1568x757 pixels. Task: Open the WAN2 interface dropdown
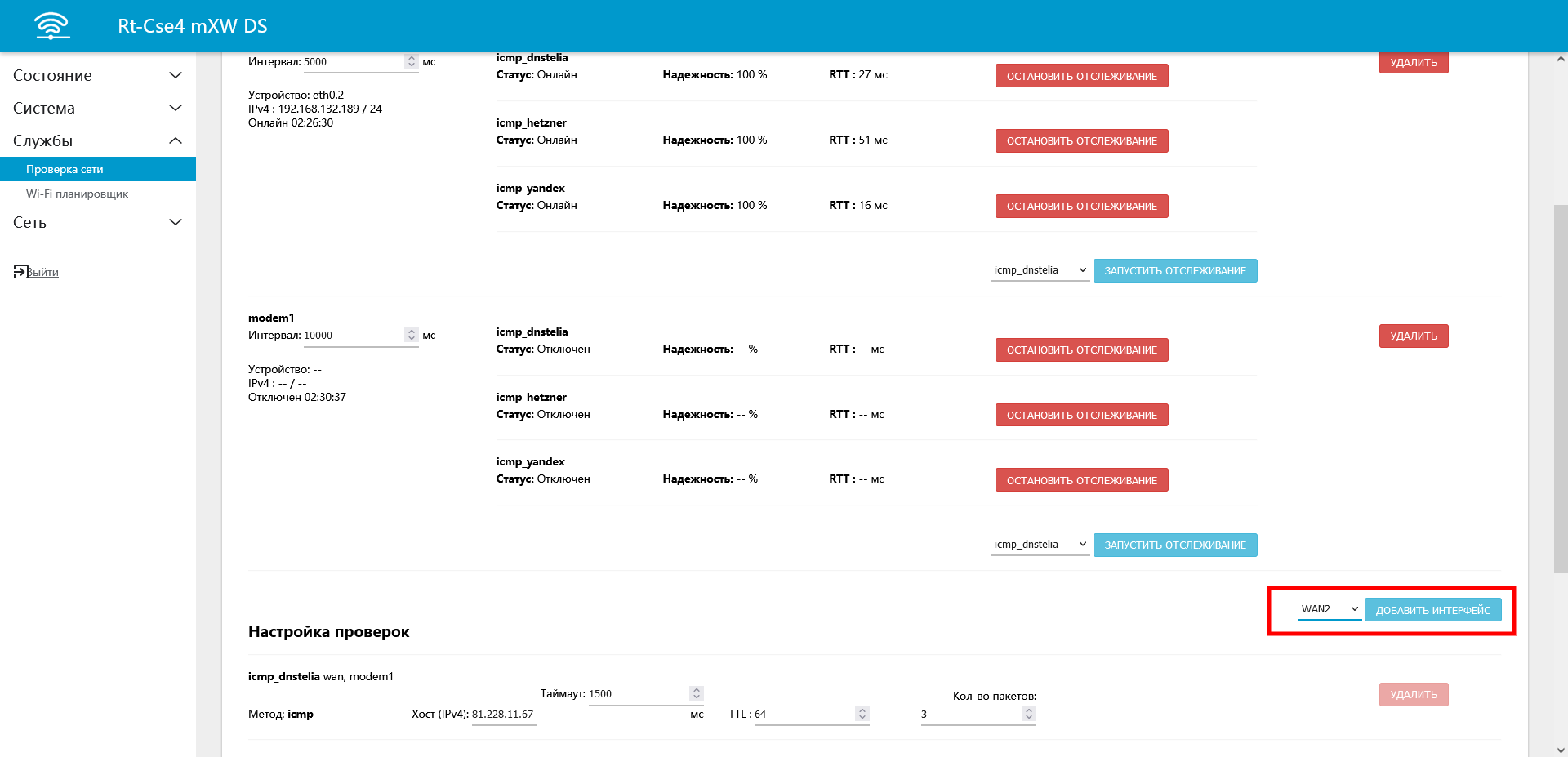pyautogui.click(x=1329, y=609)
